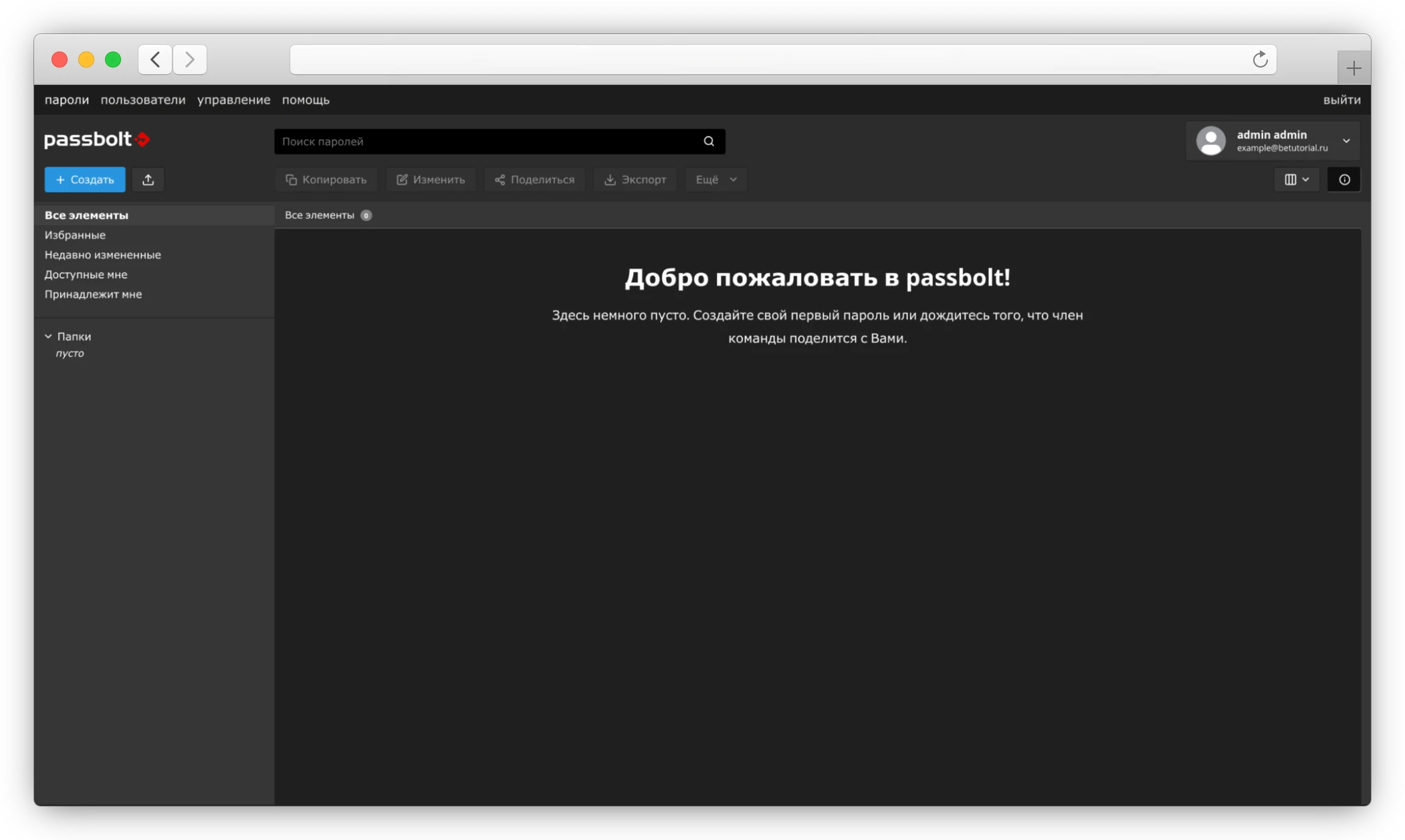This screenshot has width=1405, height=840.
Task: Open the Ещё more dropdown
Action: tap(716, 180)
